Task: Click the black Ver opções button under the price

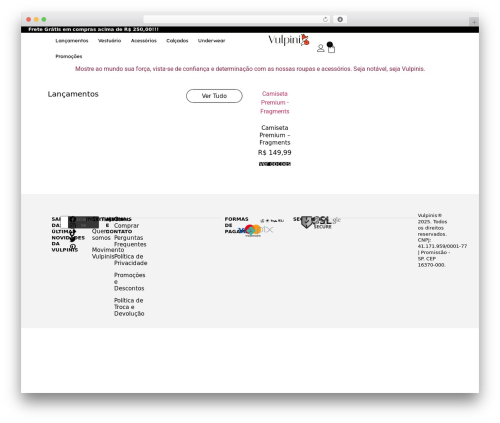Action: point(275,164)
